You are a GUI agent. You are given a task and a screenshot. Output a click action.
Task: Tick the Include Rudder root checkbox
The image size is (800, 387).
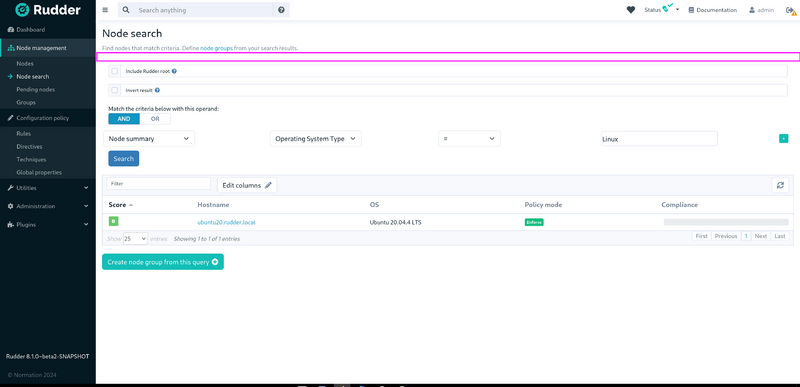[x=114, y=71]
